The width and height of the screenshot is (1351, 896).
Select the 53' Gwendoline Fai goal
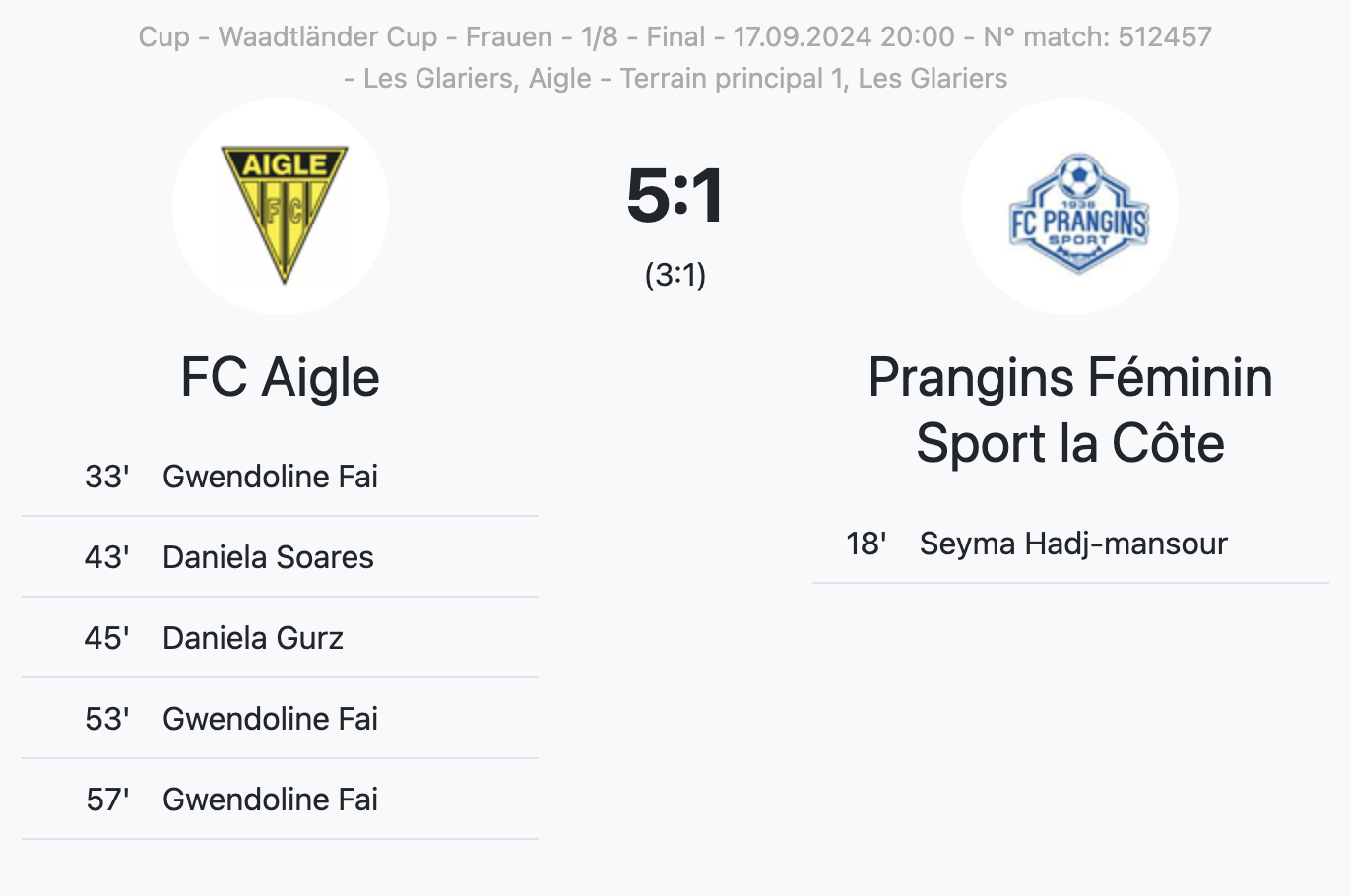[x=281, y=719]
